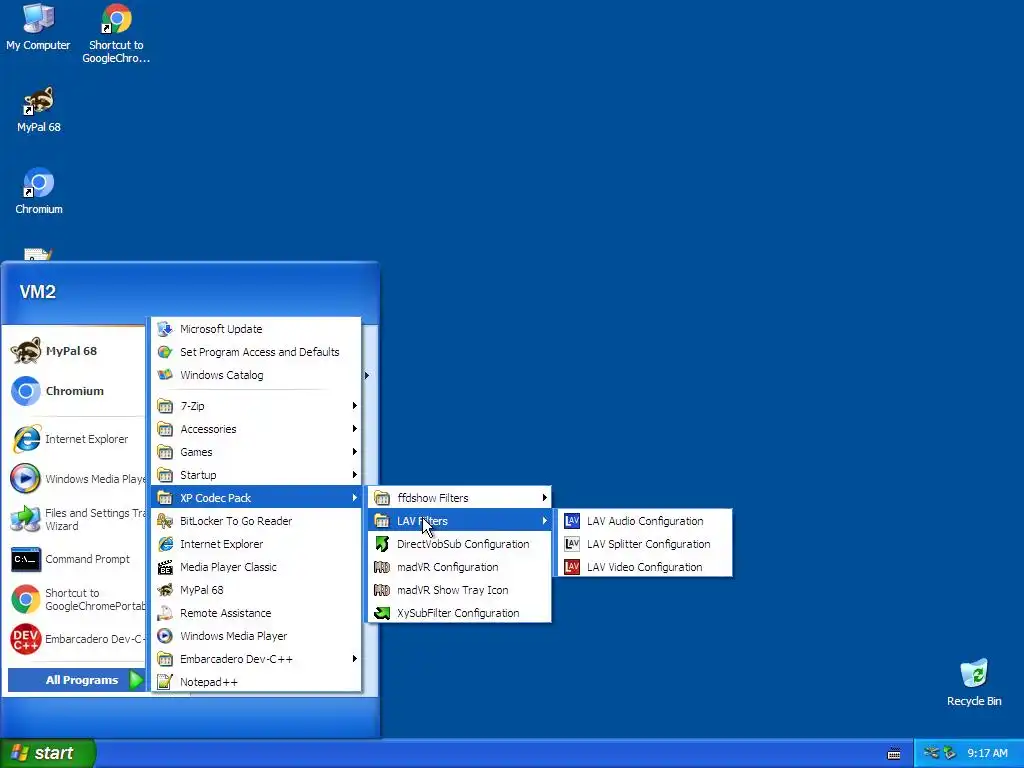Expand the Accessories folder

[256, 429]
